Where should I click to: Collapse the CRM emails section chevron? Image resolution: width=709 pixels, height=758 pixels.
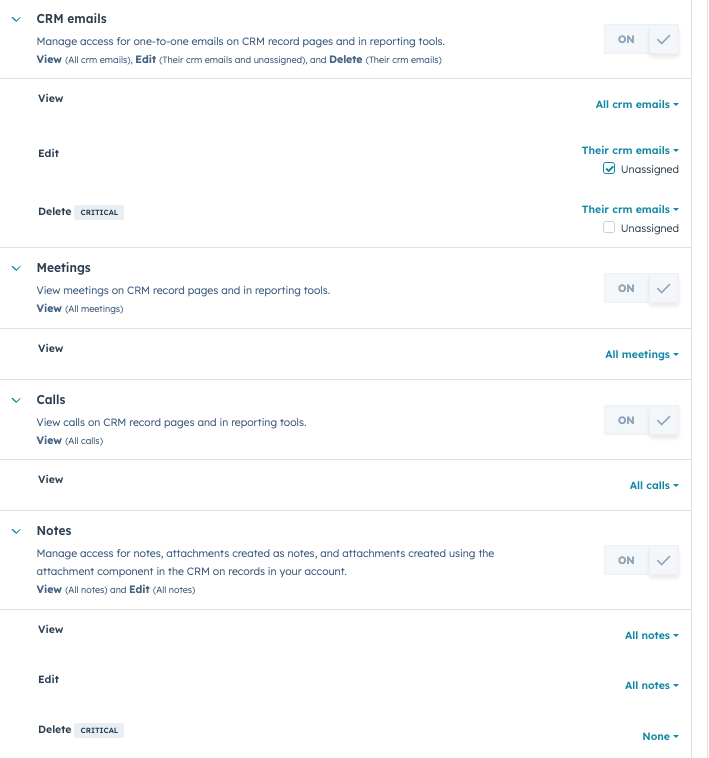(16, 19)
